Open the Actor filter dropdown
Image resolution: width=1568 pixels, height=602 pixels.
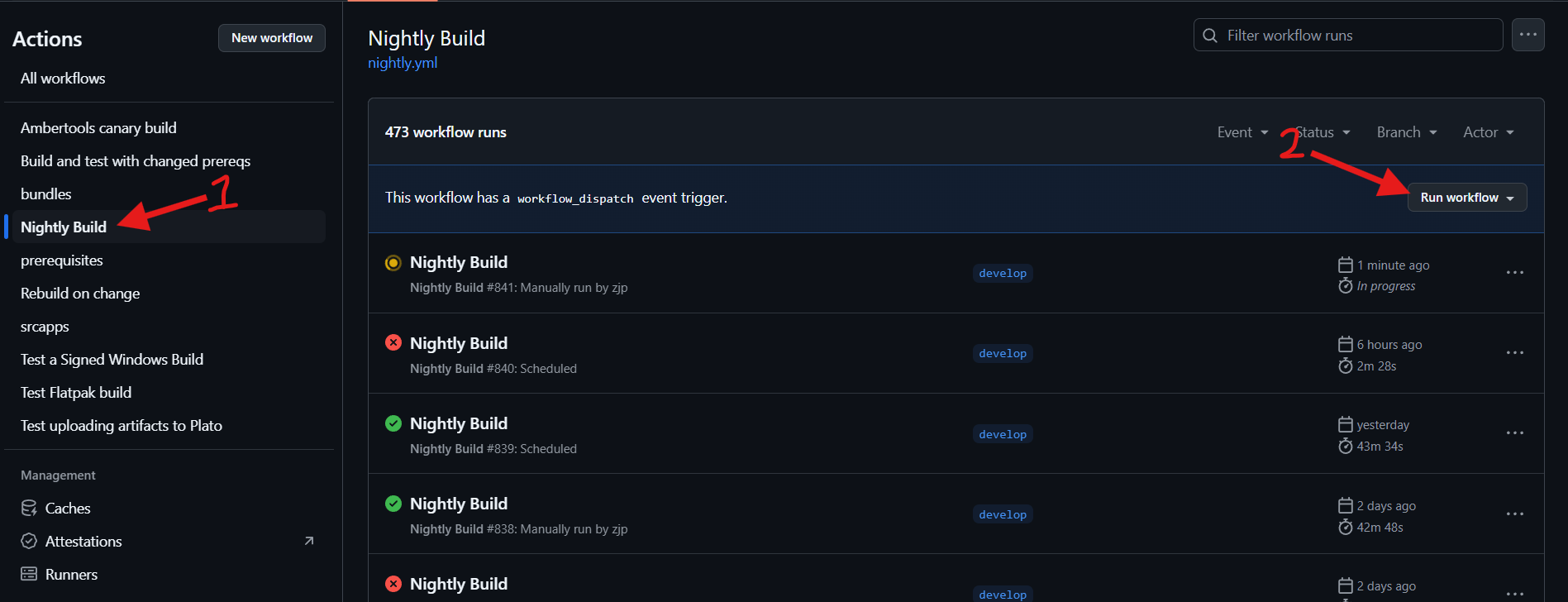pyautogui.click(x=1488, y=132)
